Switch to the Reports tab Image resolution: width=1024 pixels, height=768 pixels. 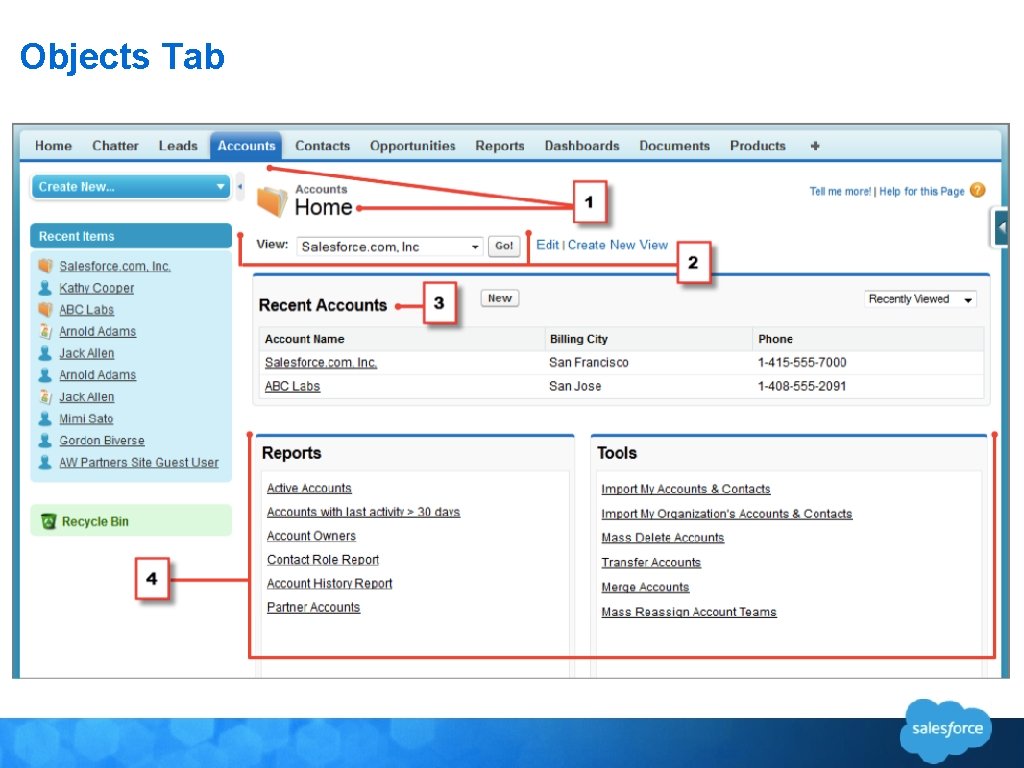pos(500,146)
